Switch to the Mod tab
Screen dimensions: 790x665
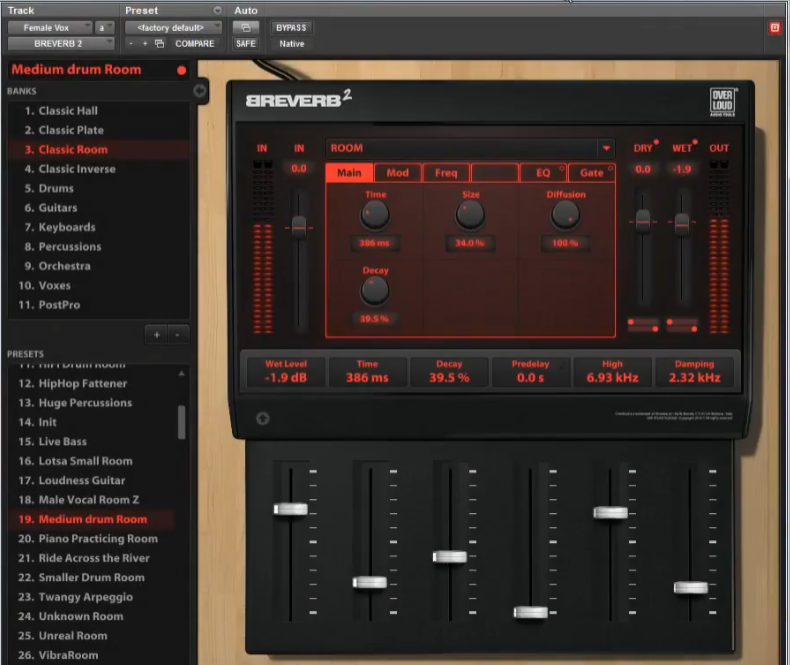click(398, 173)
